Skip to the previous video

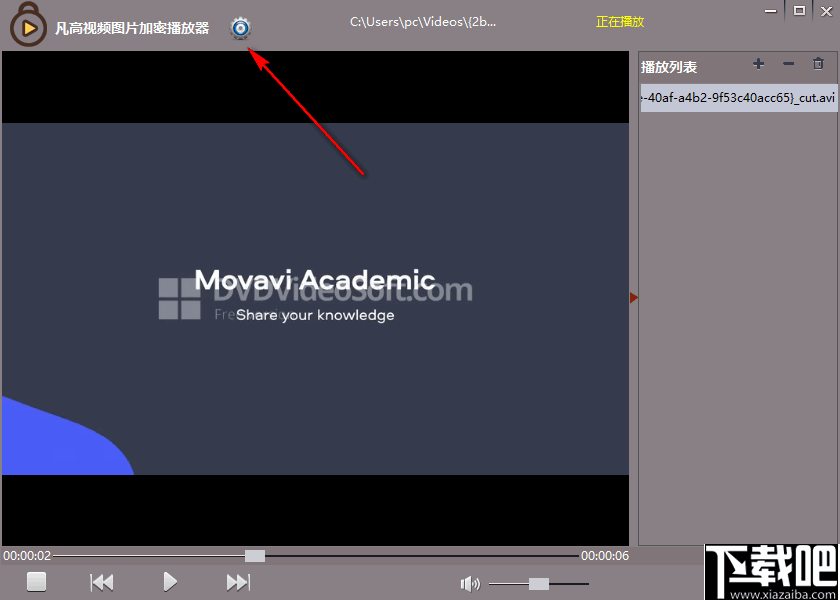click(x=102, y=582)
